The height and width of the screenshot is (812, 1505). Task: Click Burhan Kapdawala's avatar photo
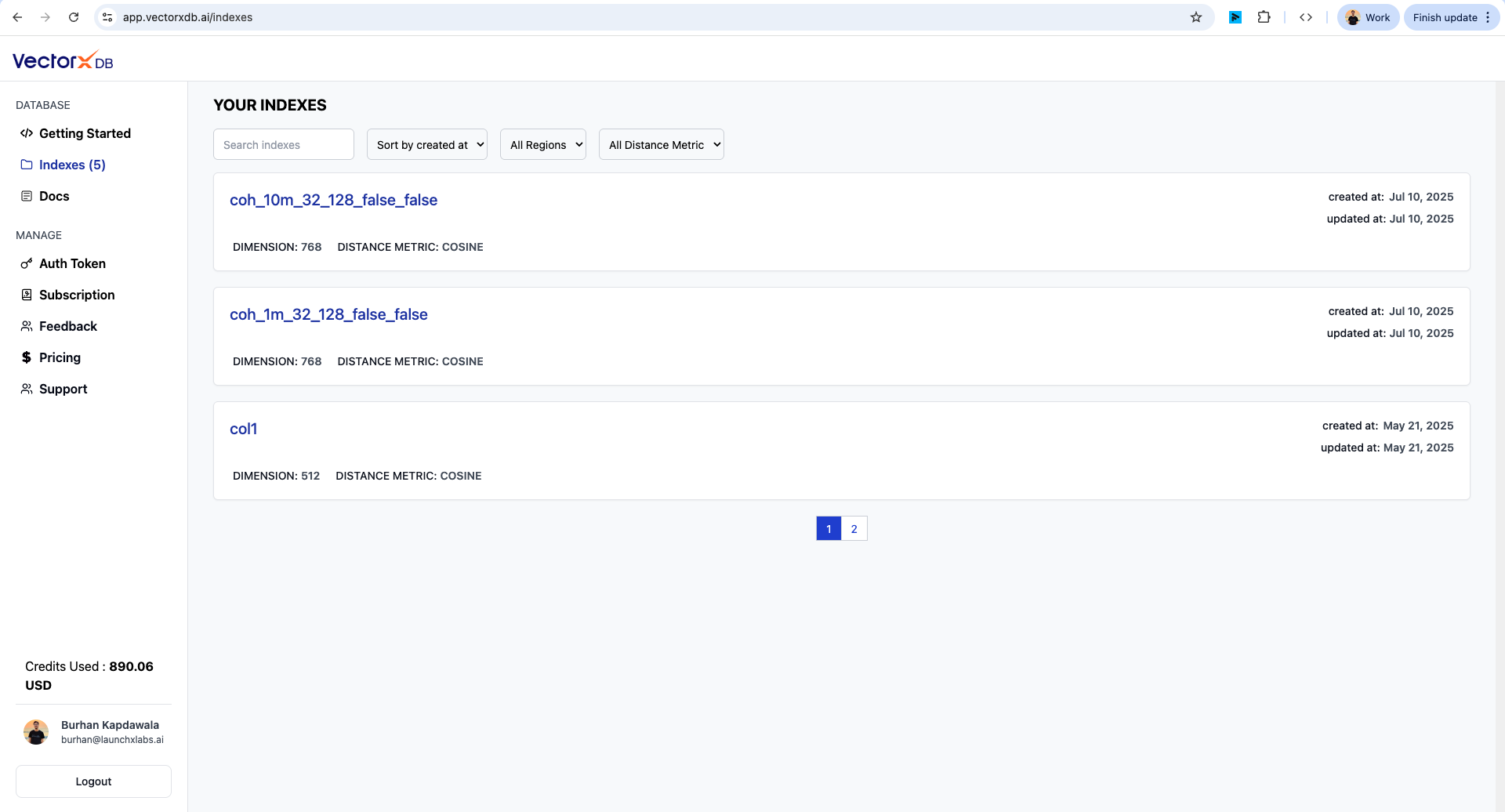click(x=36, y=732)
